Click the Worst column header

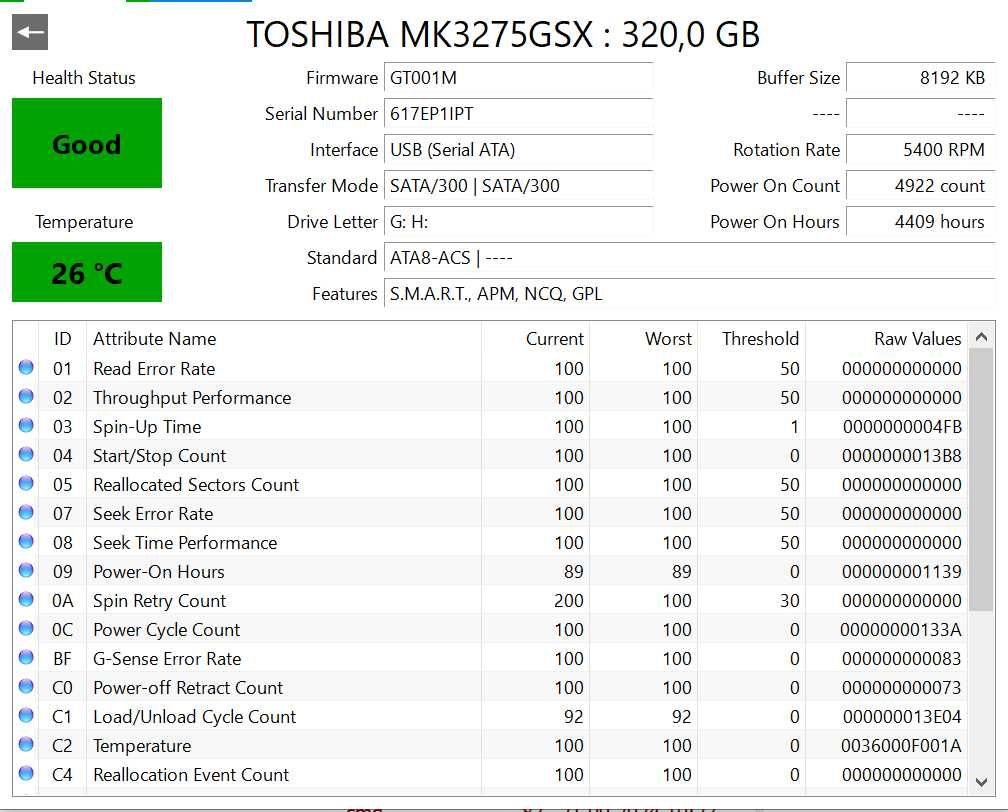pos(644,339)
